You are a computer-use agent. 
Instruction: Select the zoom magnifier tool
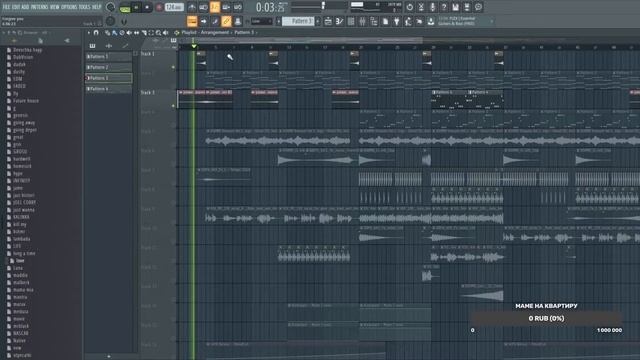pyautogui.click(x=158, y=33)
